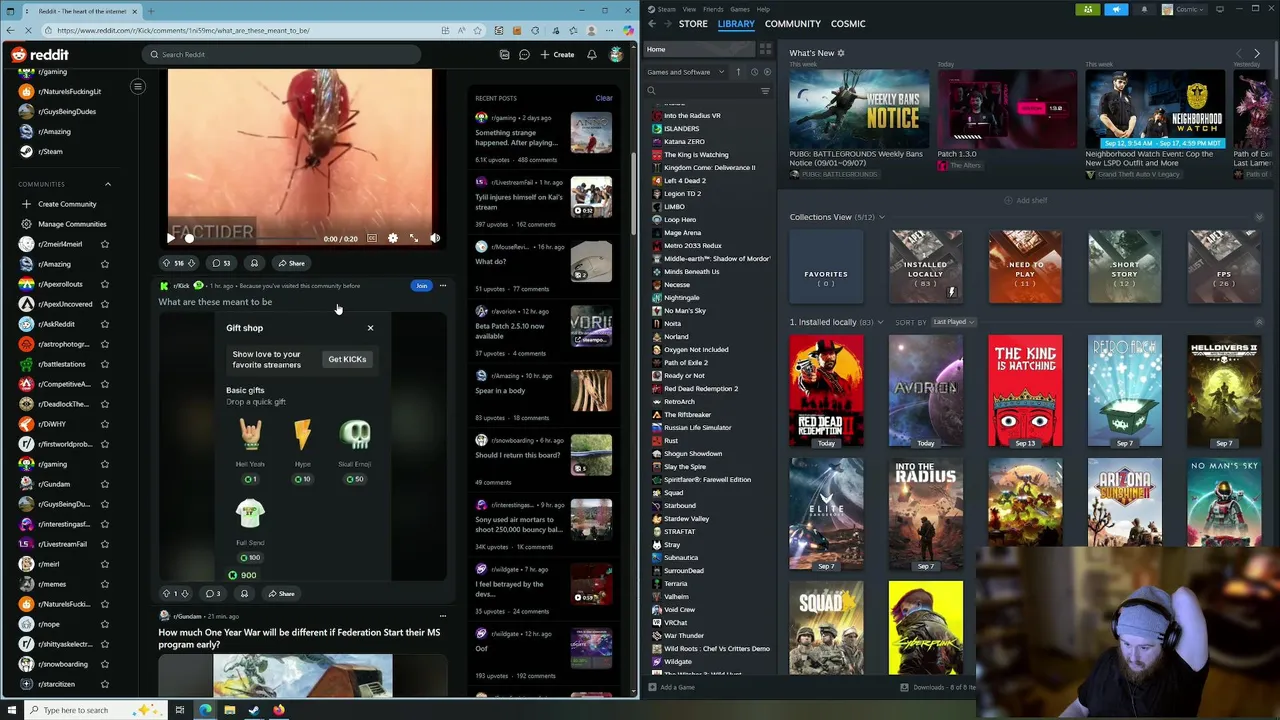
Task: Join the r/Kick community
Action: 422,286
